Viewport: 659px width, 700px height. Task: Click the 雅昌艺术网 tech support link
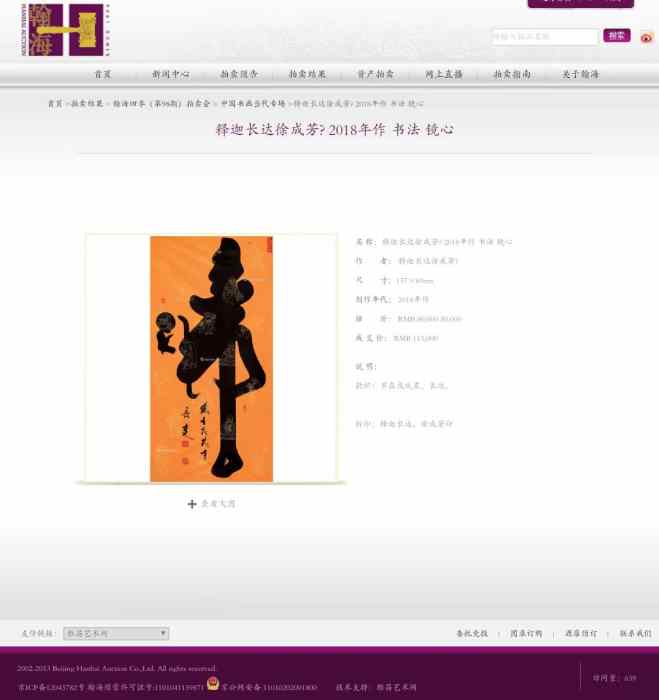(396, 688)
